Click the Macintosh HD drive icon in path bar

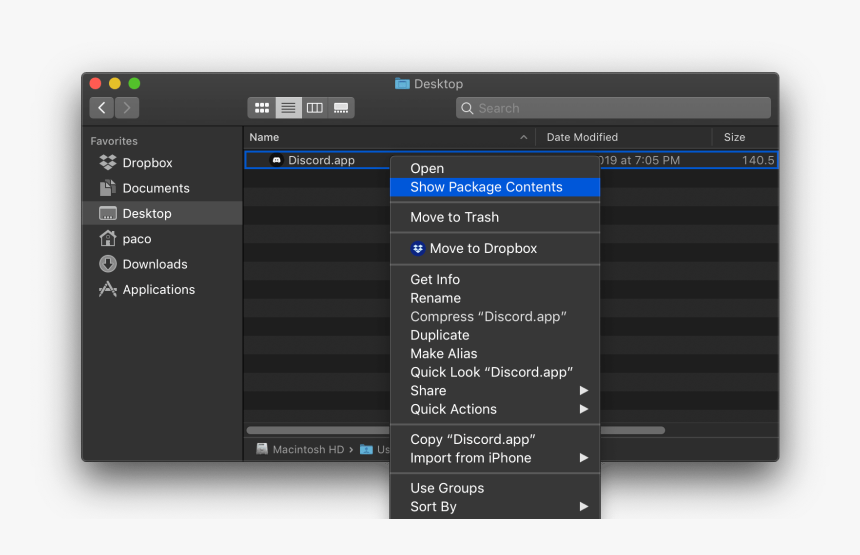[x=262, y=449]
